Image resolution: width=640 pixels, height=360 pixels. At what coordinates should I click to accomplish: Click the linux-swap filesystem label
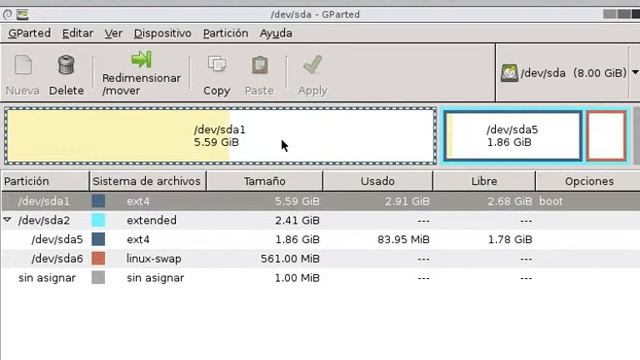[x=154, y=258]
